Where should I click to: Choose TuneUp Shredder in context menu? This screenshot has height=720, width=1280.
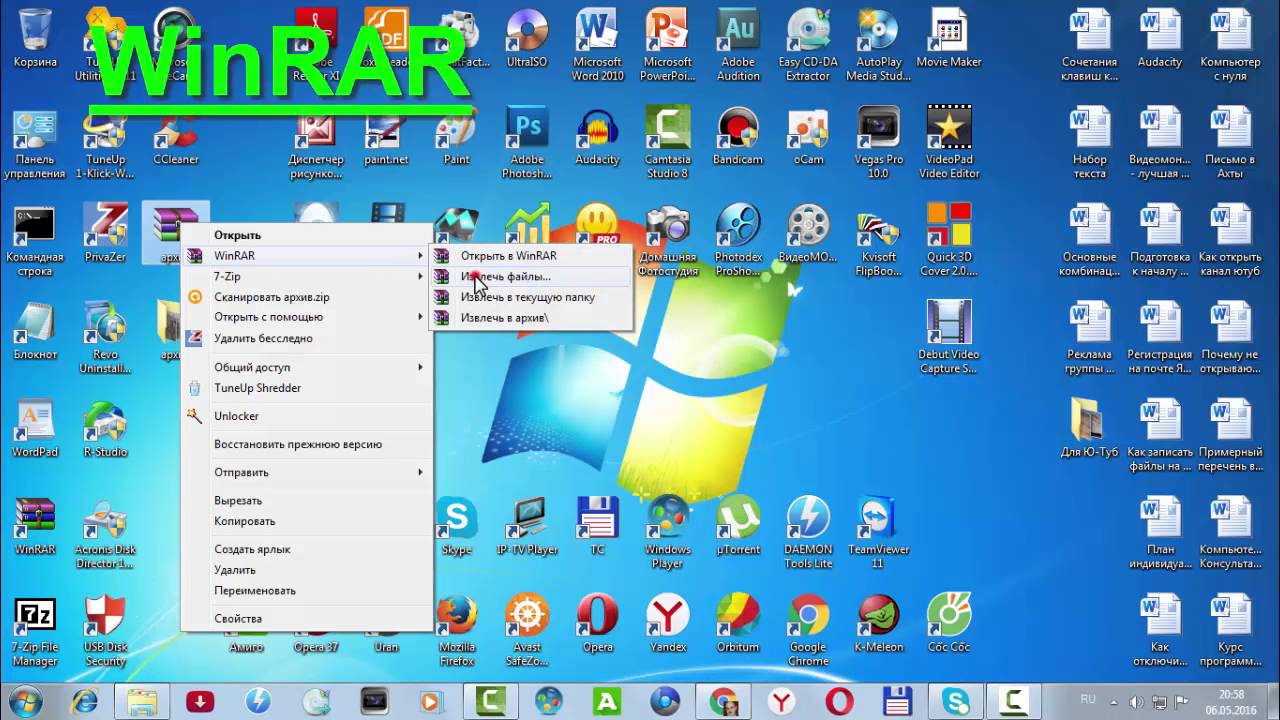307,388
